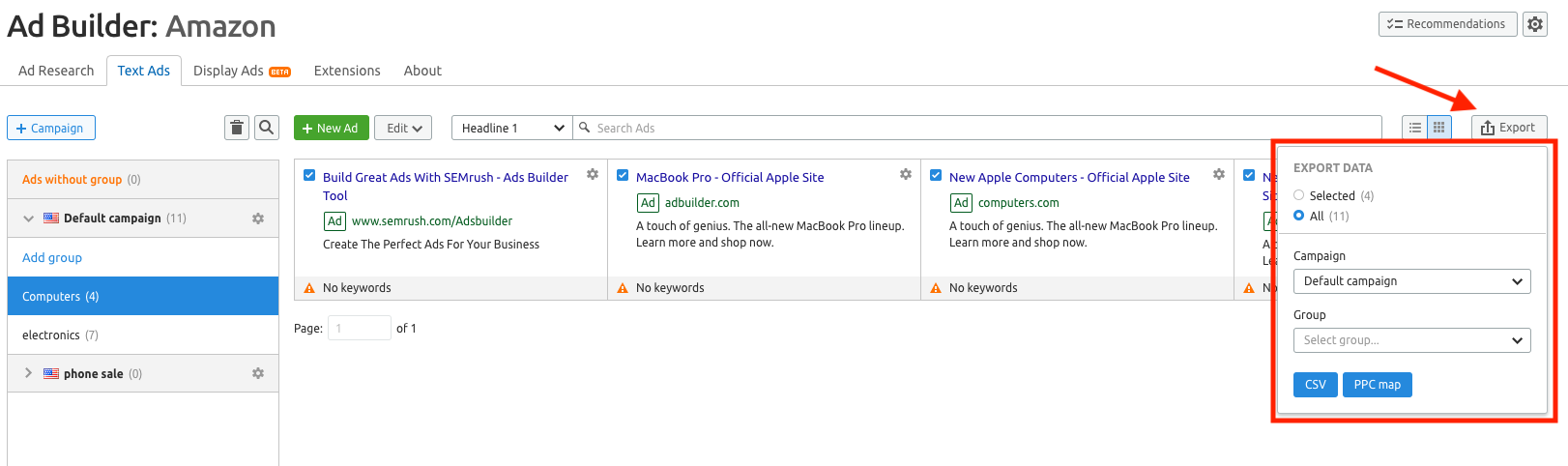
Task: Collapse the Default campaign tree
Action: click(28, 218)
